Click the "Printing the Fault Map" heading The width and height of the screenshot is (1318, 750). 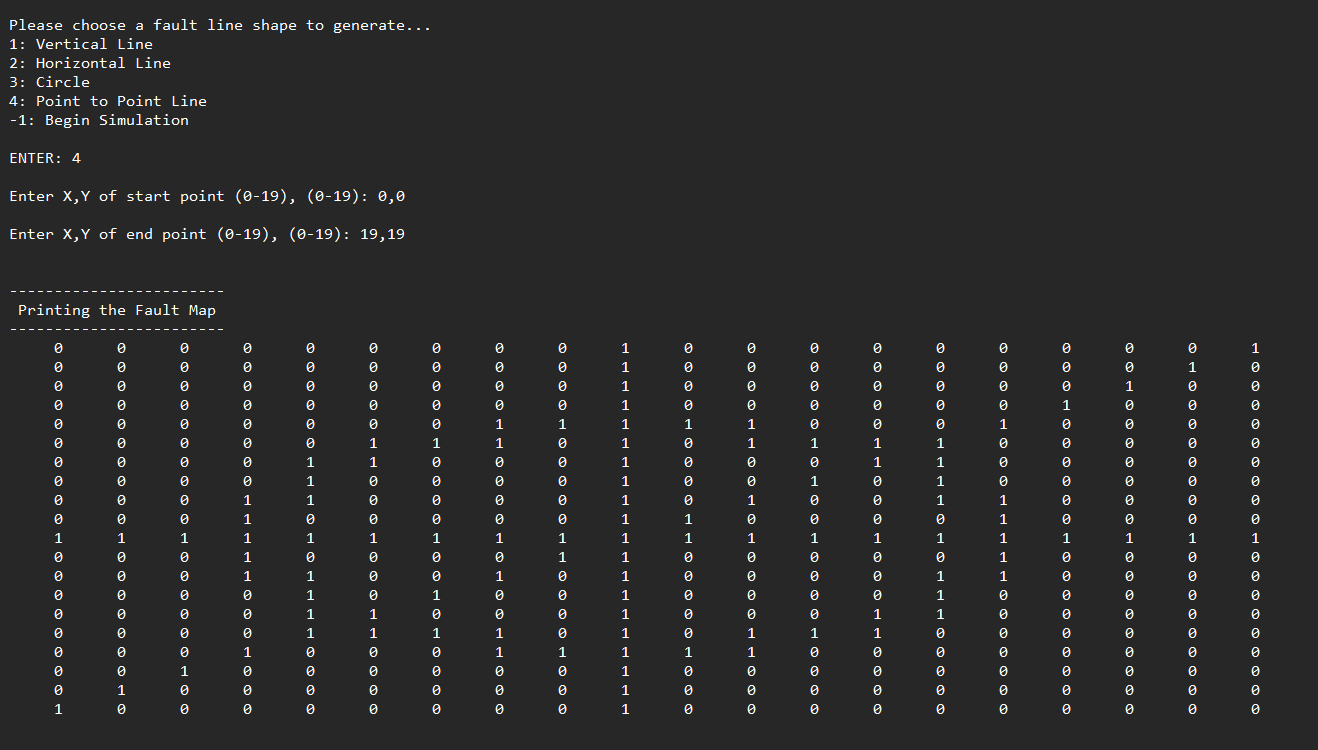click(x=117, y=310)
